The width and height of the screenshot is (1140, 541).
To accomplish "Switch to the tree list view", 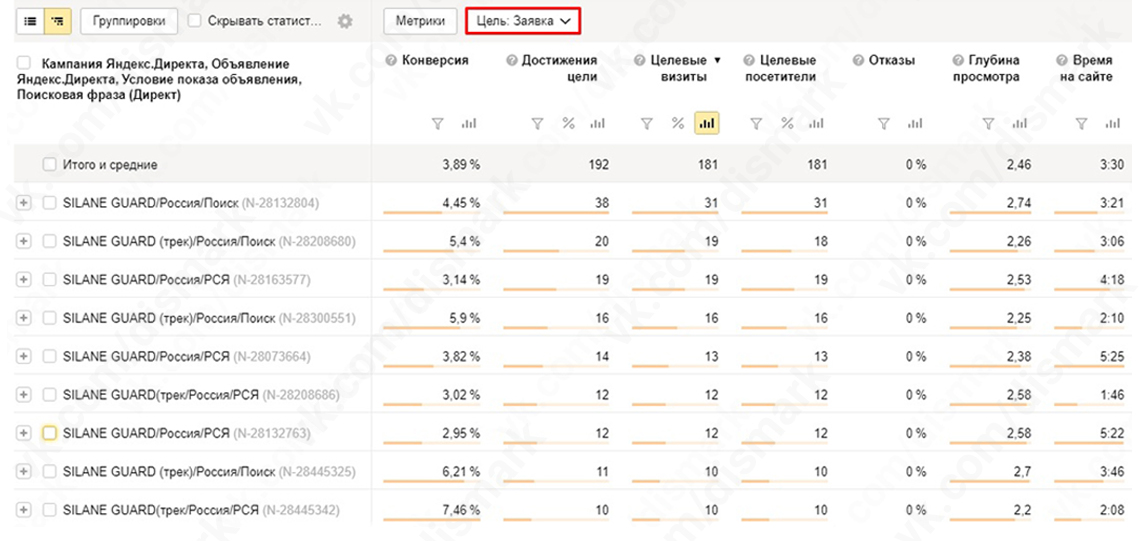I will coord(57,21).
